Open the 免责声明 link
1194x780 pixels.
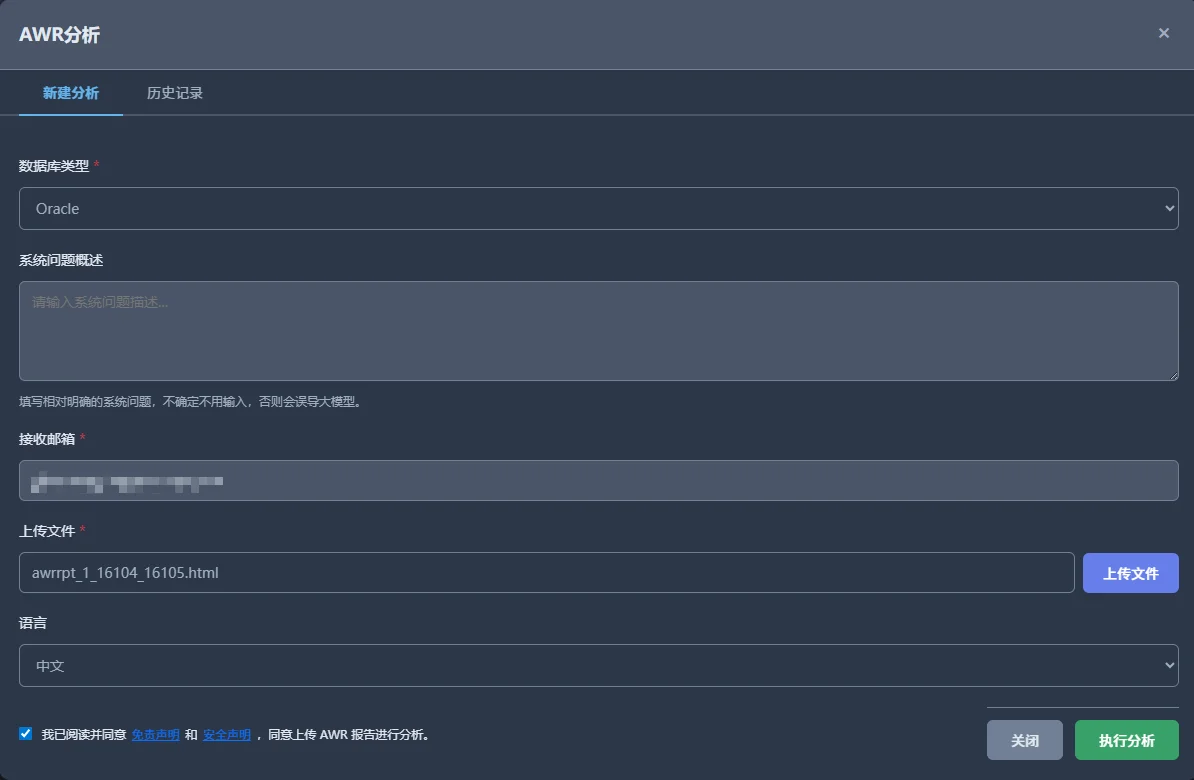pyautogui.click(x=155, y=735)
